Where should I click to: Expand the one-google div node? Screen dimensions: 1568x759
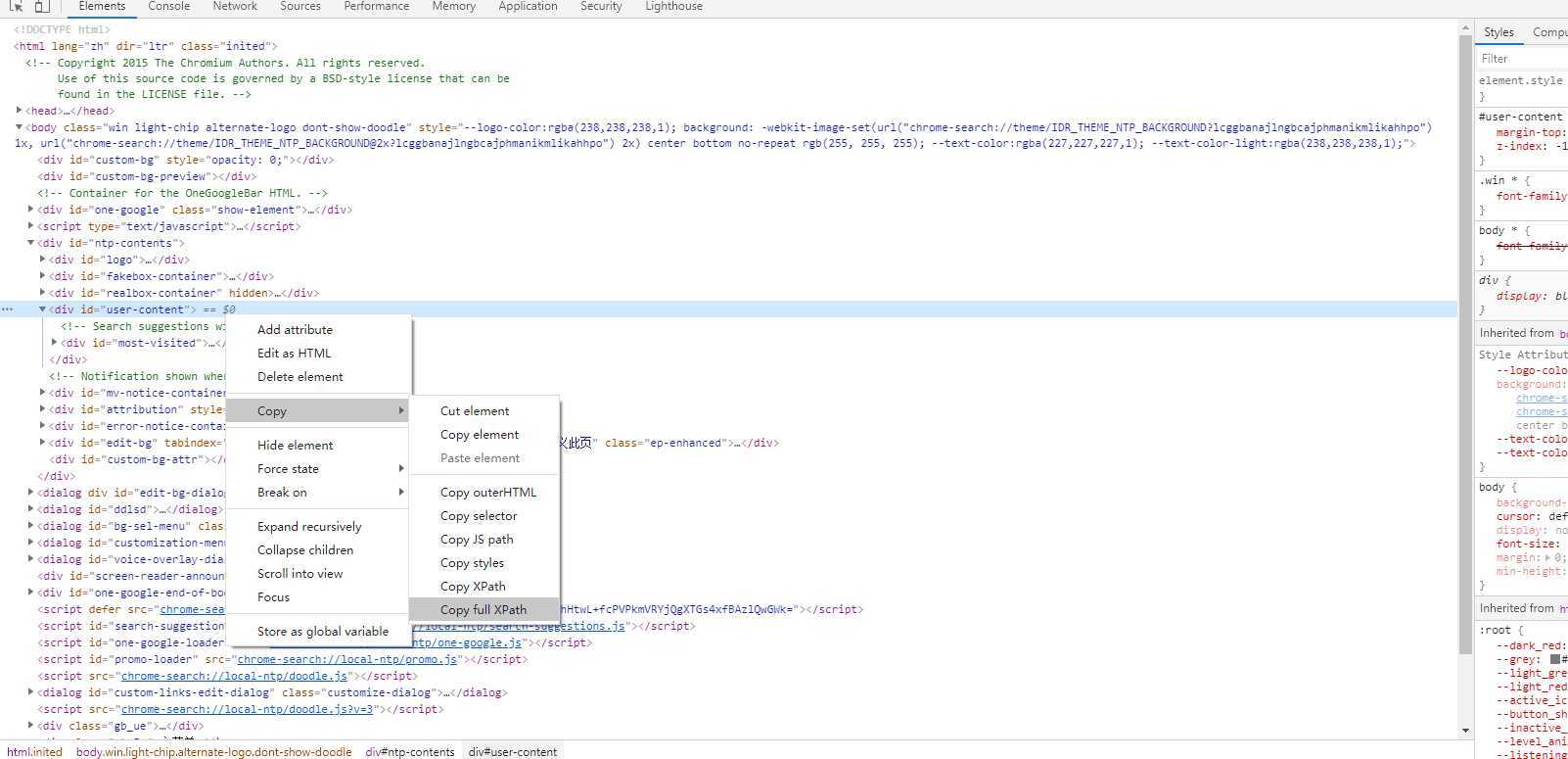click(31, 210)
